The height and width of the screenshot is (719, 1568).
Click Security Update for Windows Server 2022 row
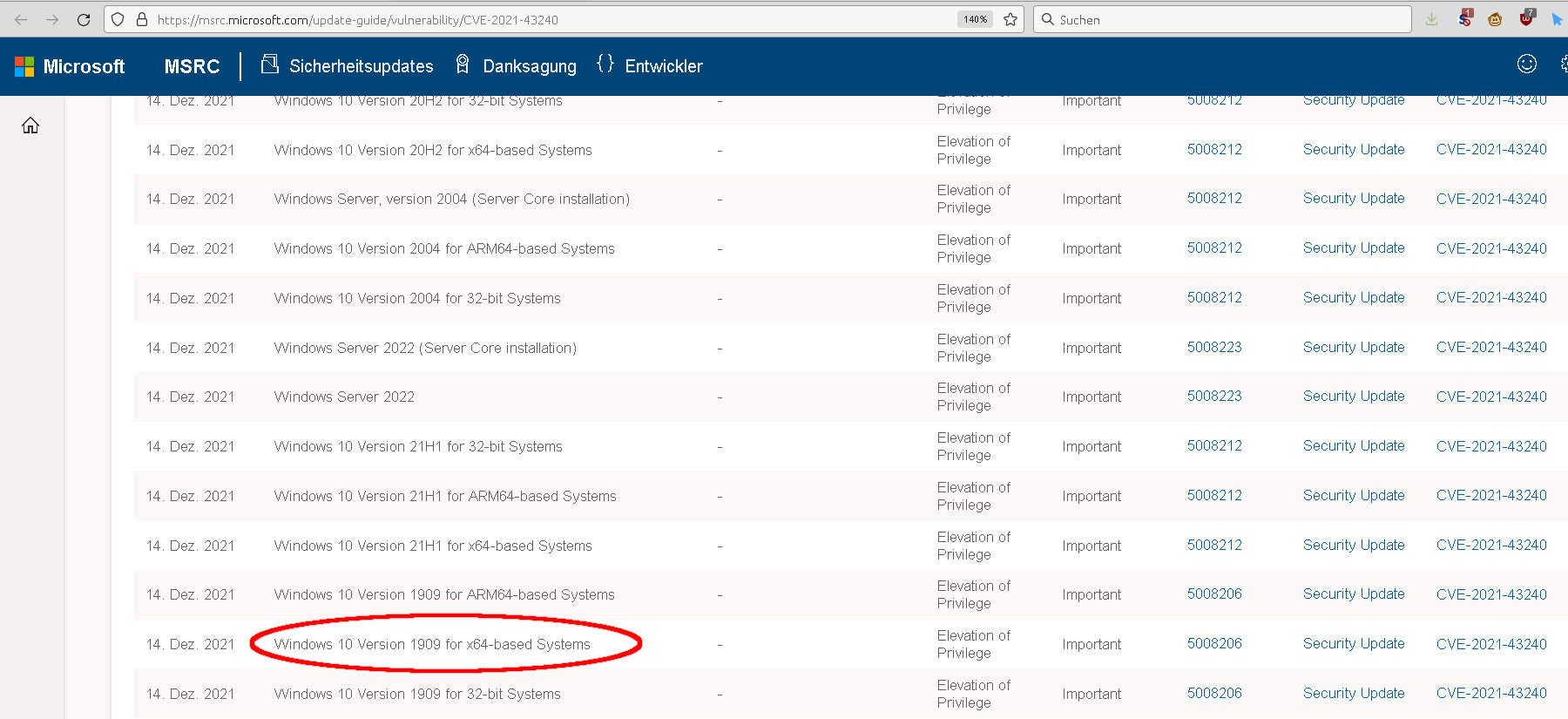1354,396
